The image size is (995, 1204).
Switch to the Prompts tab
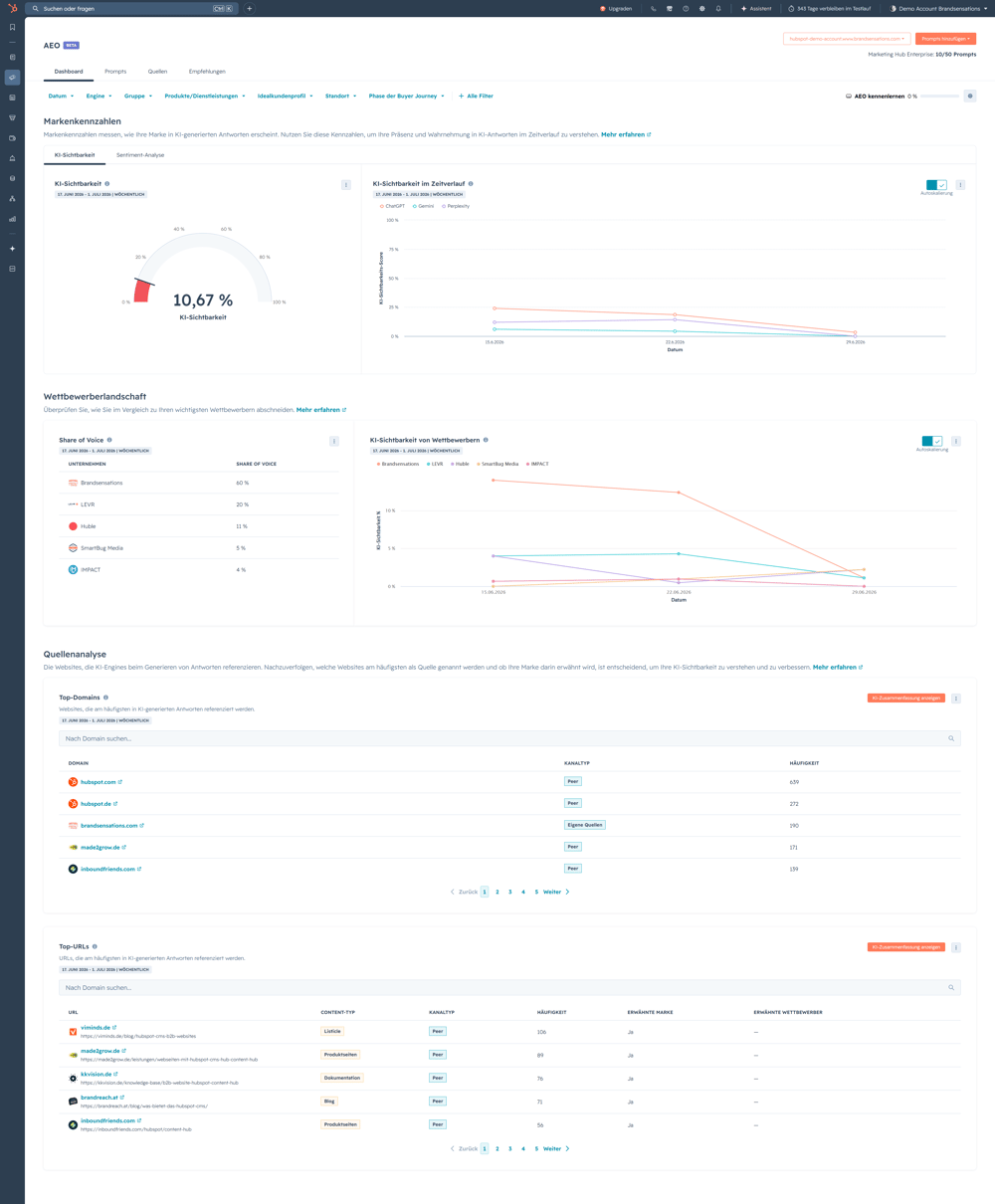(x=115, y=72)
